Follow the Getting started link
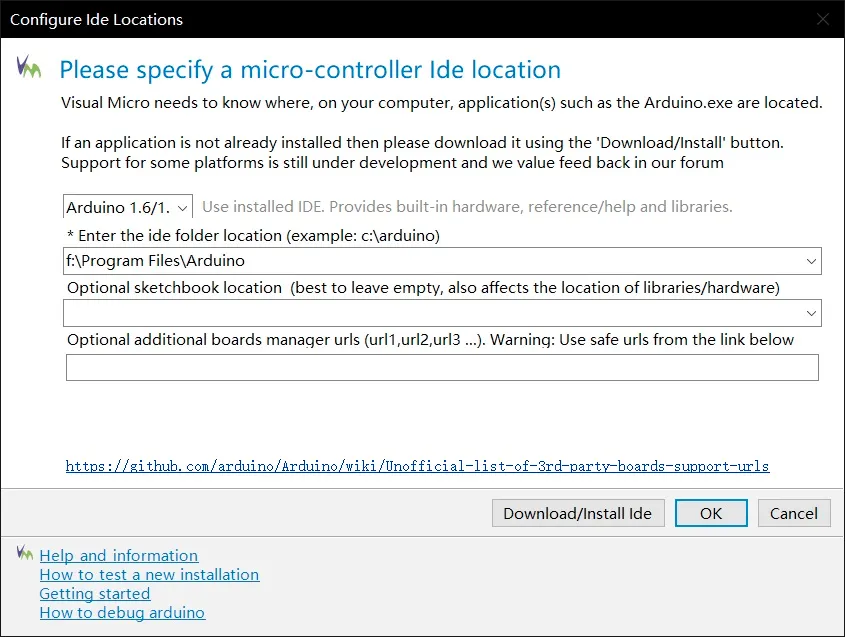Image resolution: width=845 pixels, height=637 pixels. (94, 594)
